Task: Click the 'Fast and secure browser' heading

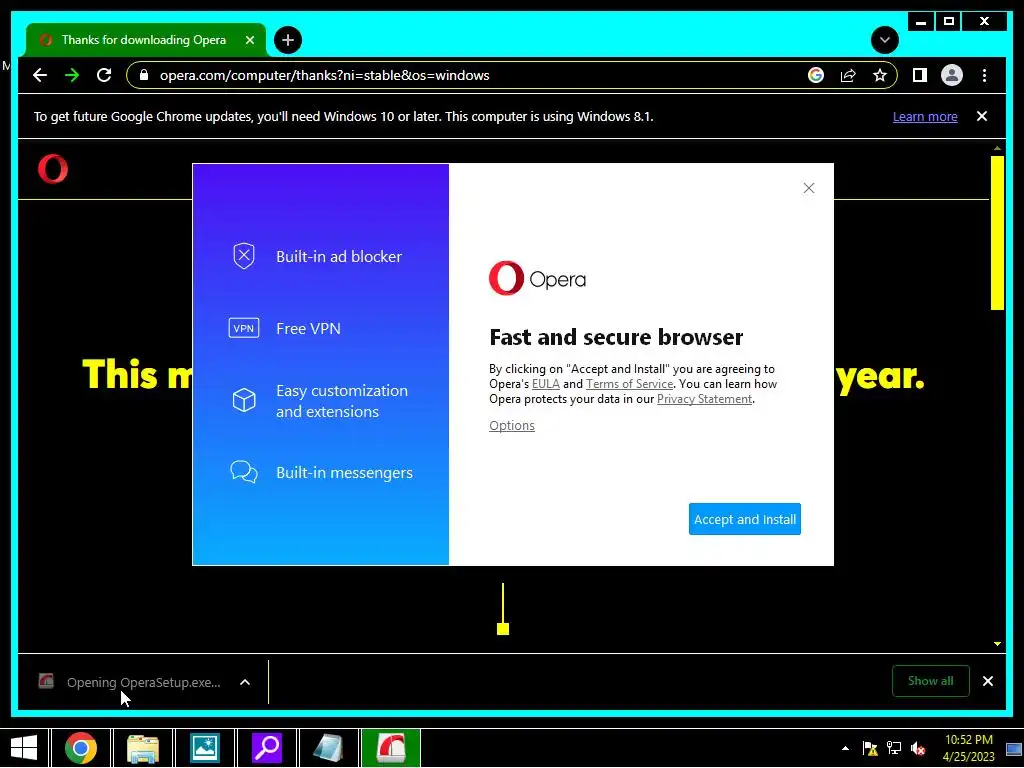Action: point(616,337)
